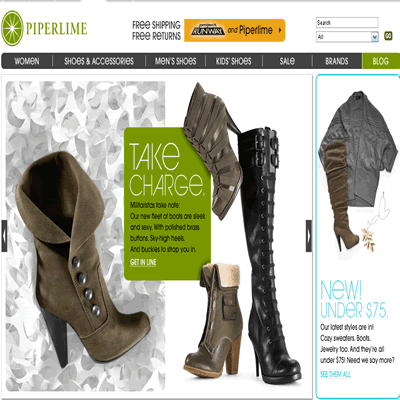Click the Project Runway and Piperlime banner arrow
400x400 pixels.
(x=280, y=30)
